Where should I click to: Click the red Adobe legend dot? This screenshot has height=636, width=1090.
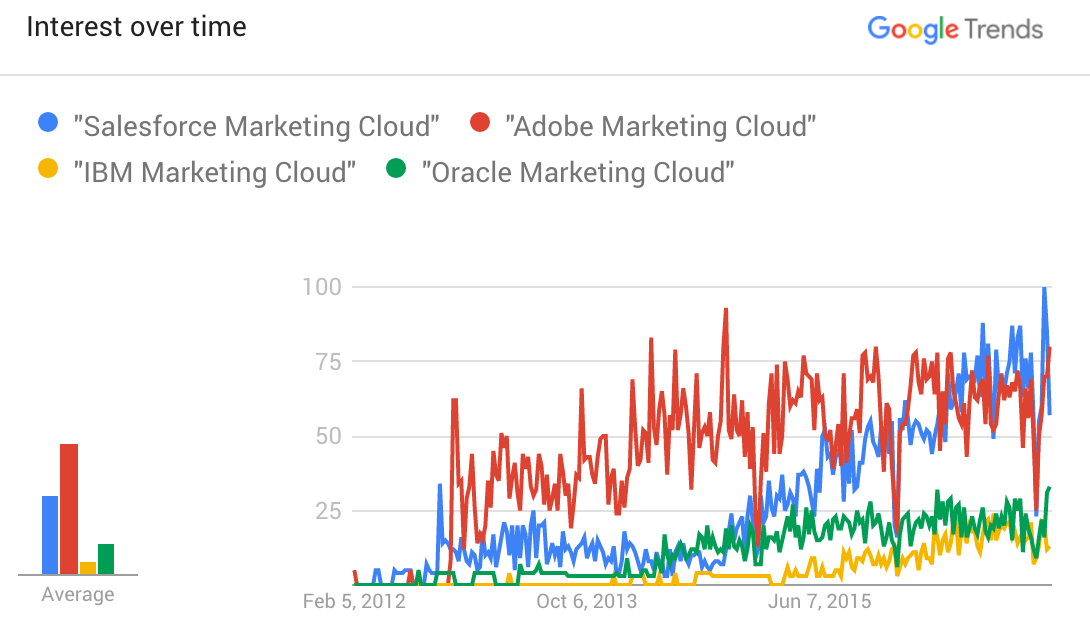[480, 125]
